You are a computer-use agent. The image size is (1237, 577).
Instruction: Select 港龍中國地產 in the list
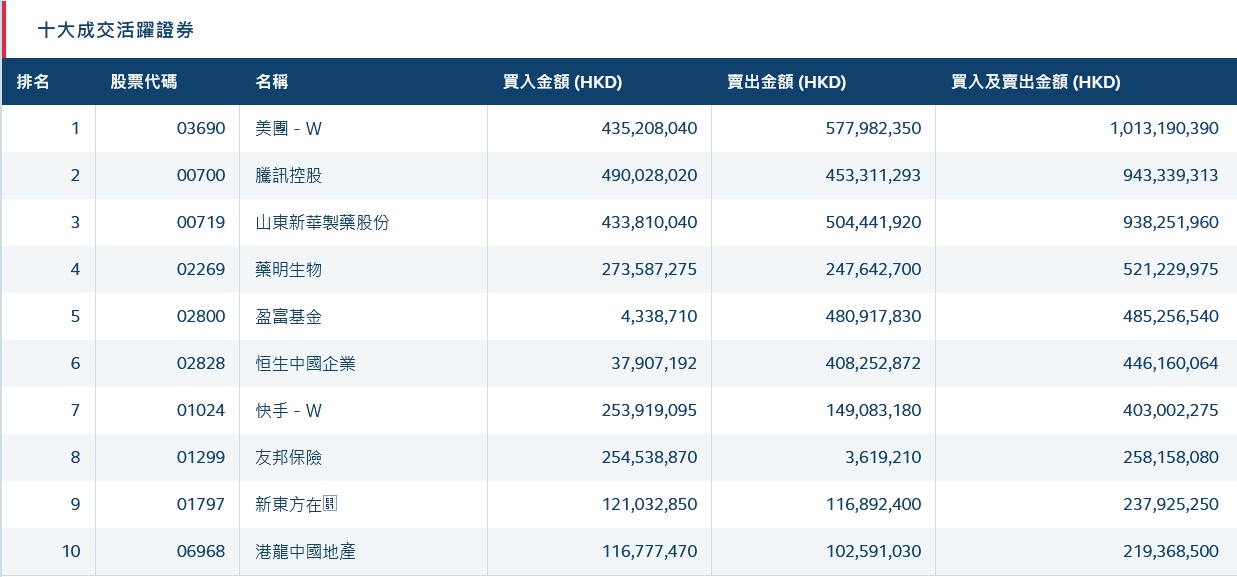click(x=305, y=551)
